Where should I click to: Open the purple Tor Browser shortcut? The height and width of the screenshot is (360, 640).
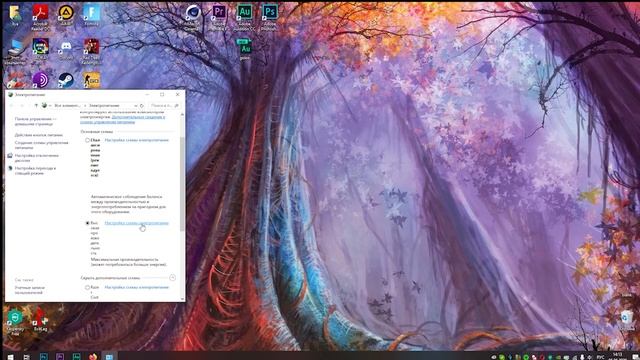(40, 80)
